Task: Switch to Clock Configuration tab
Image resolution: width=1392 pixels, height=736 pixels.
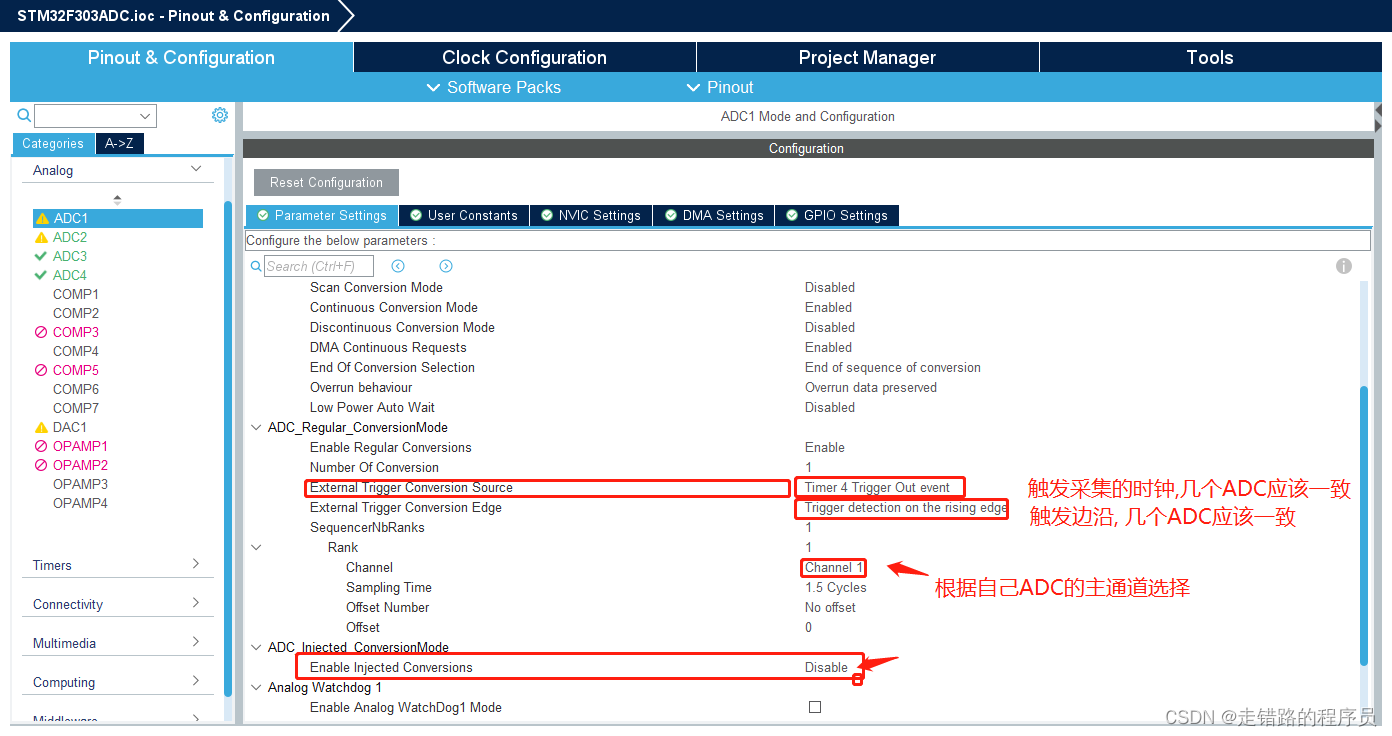Action: [x=525, y=57]
